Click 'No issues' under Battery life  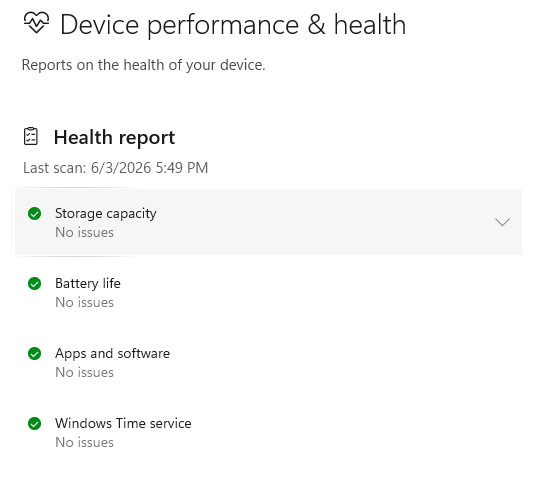84,302
